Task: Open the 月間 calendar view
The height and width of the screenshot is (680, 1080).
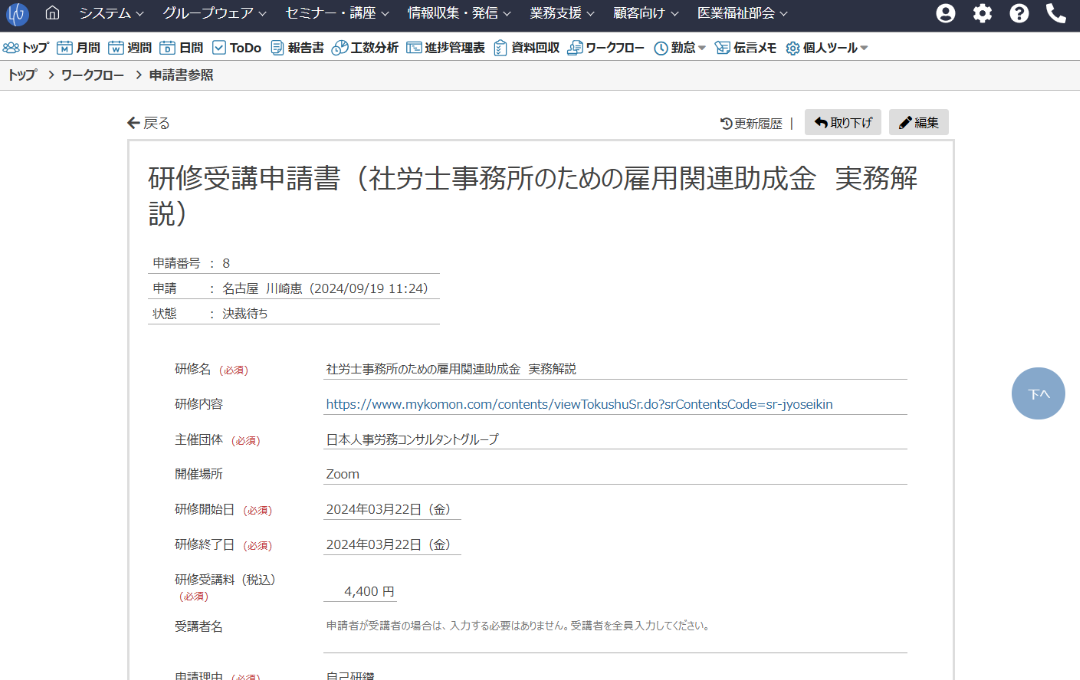Action: point(79,48)
